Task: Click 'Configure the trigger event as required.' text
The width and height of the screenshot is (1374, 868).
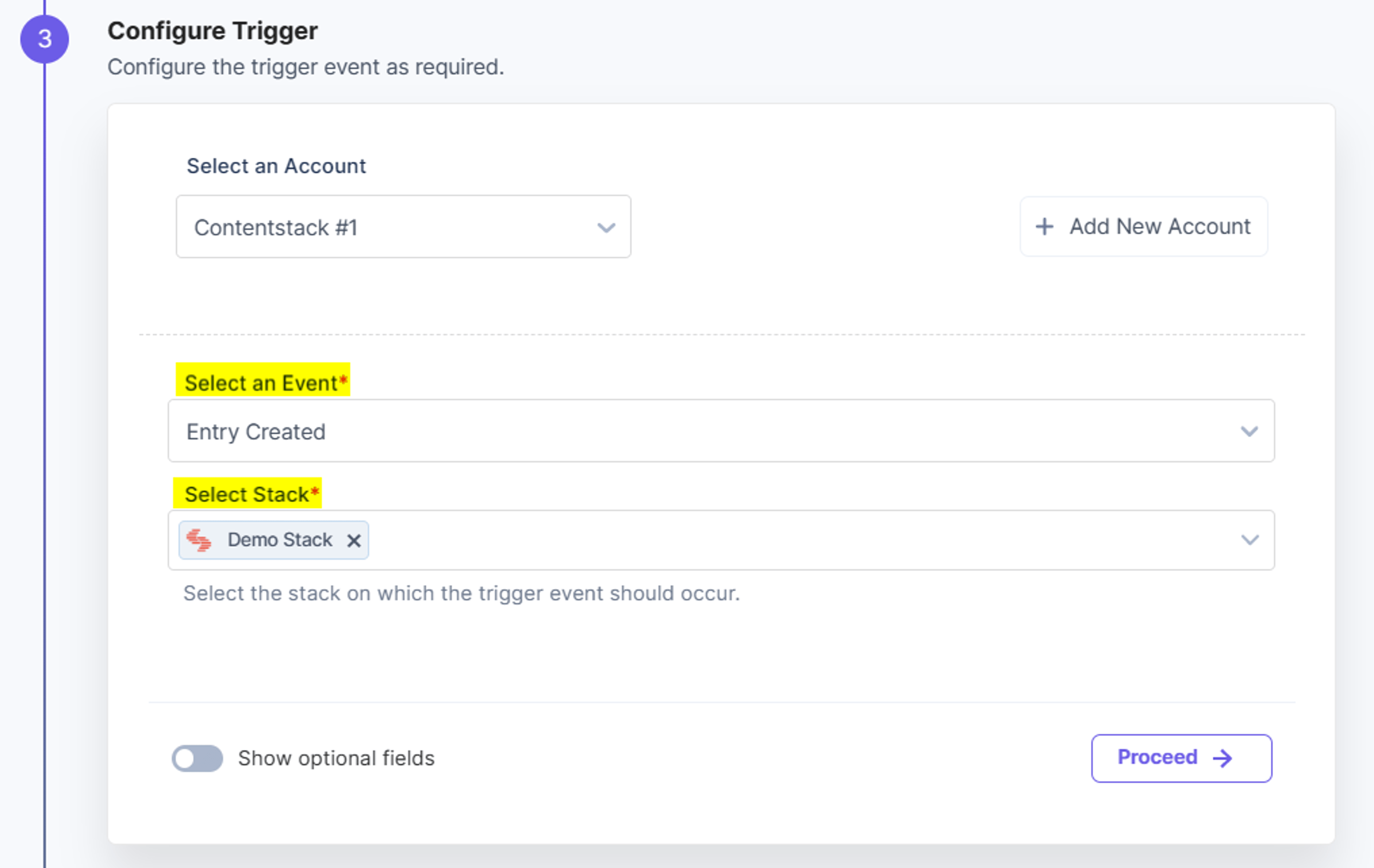Action: pyautogui.click(x=306, y=67)
